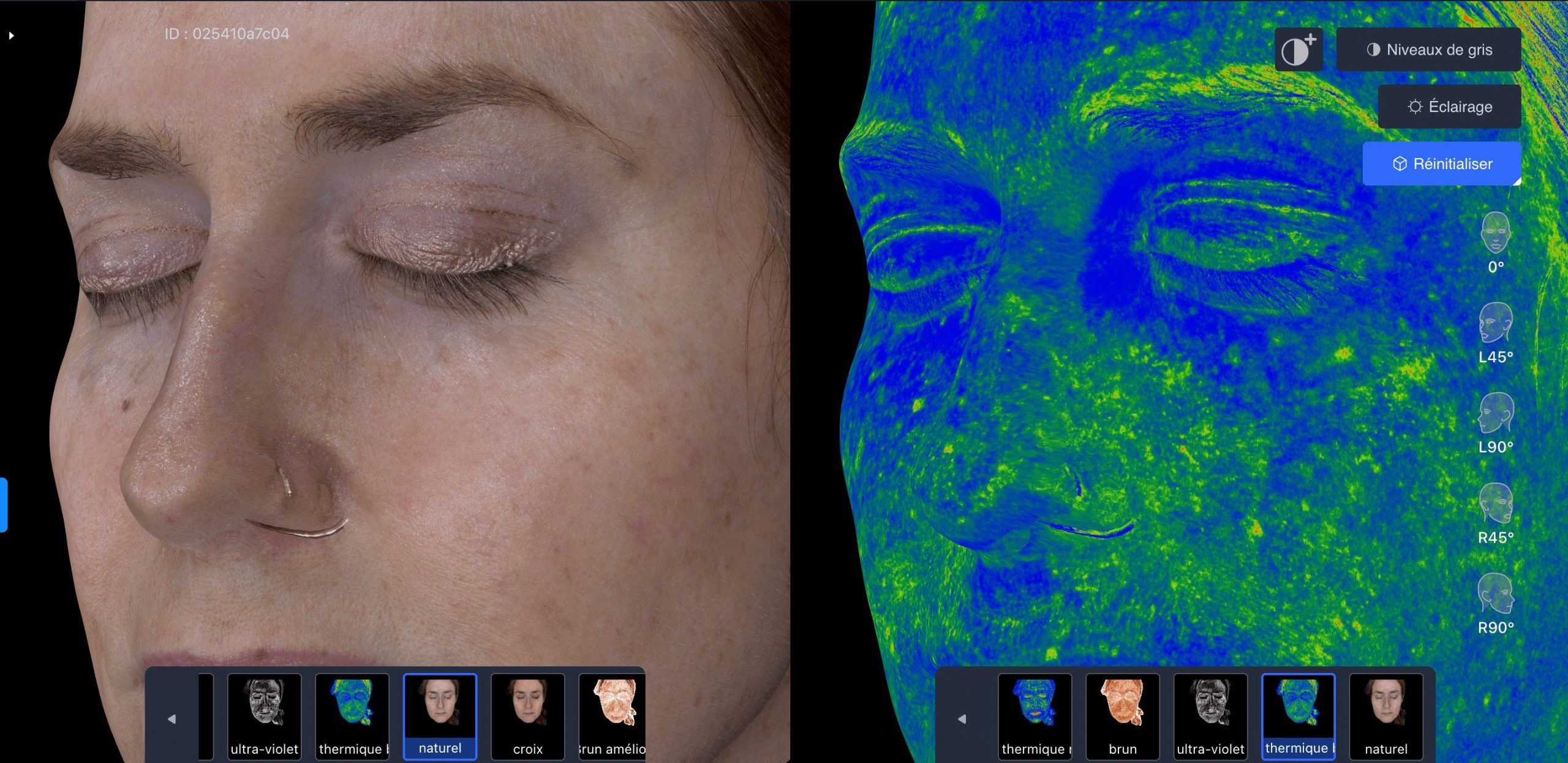Pick the brun amélioré filter thumbnail
1568x763 pixels.
(x=612, y=715)
